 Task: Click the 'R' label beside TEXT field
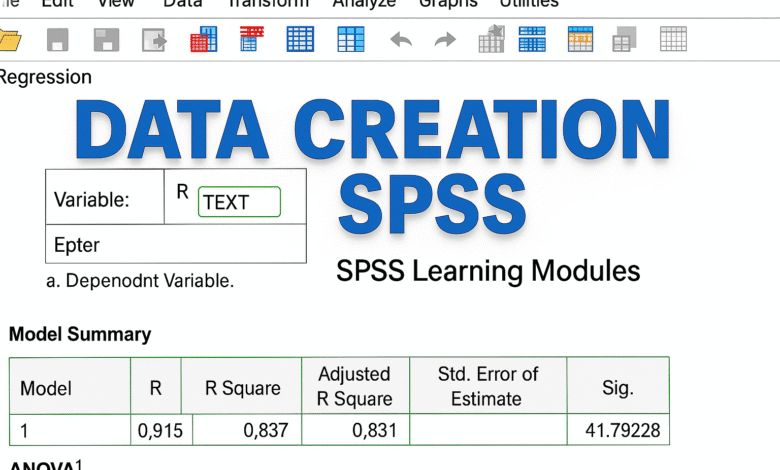click(x=183, y=191)
